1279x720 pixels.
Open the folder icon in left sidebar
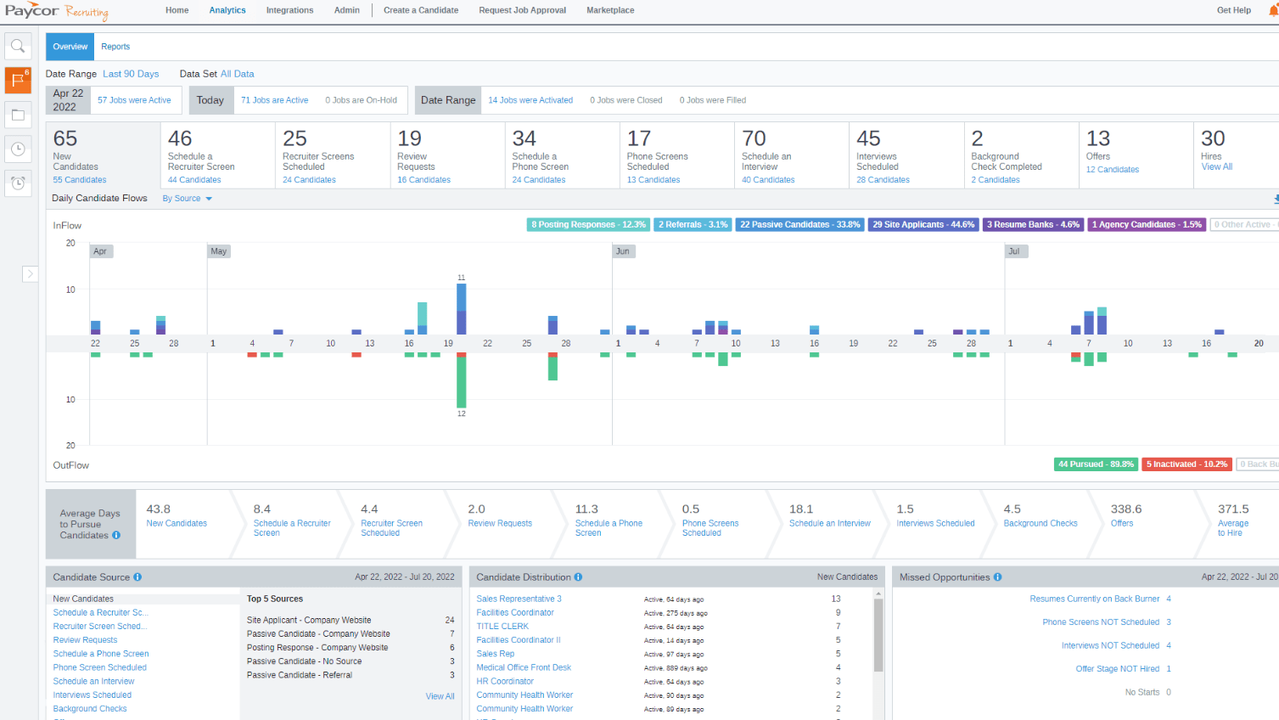tap(18, 115)
